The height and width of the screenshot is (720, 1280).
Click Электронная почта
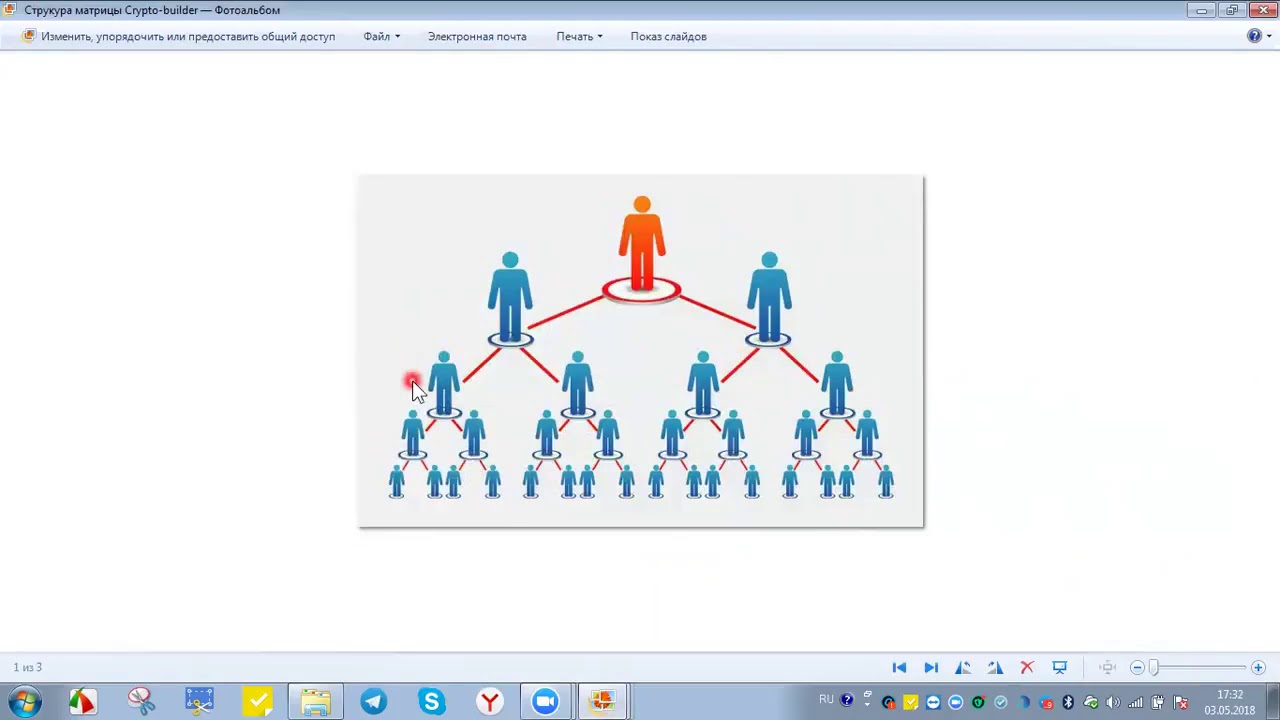(x=477, y=36)
